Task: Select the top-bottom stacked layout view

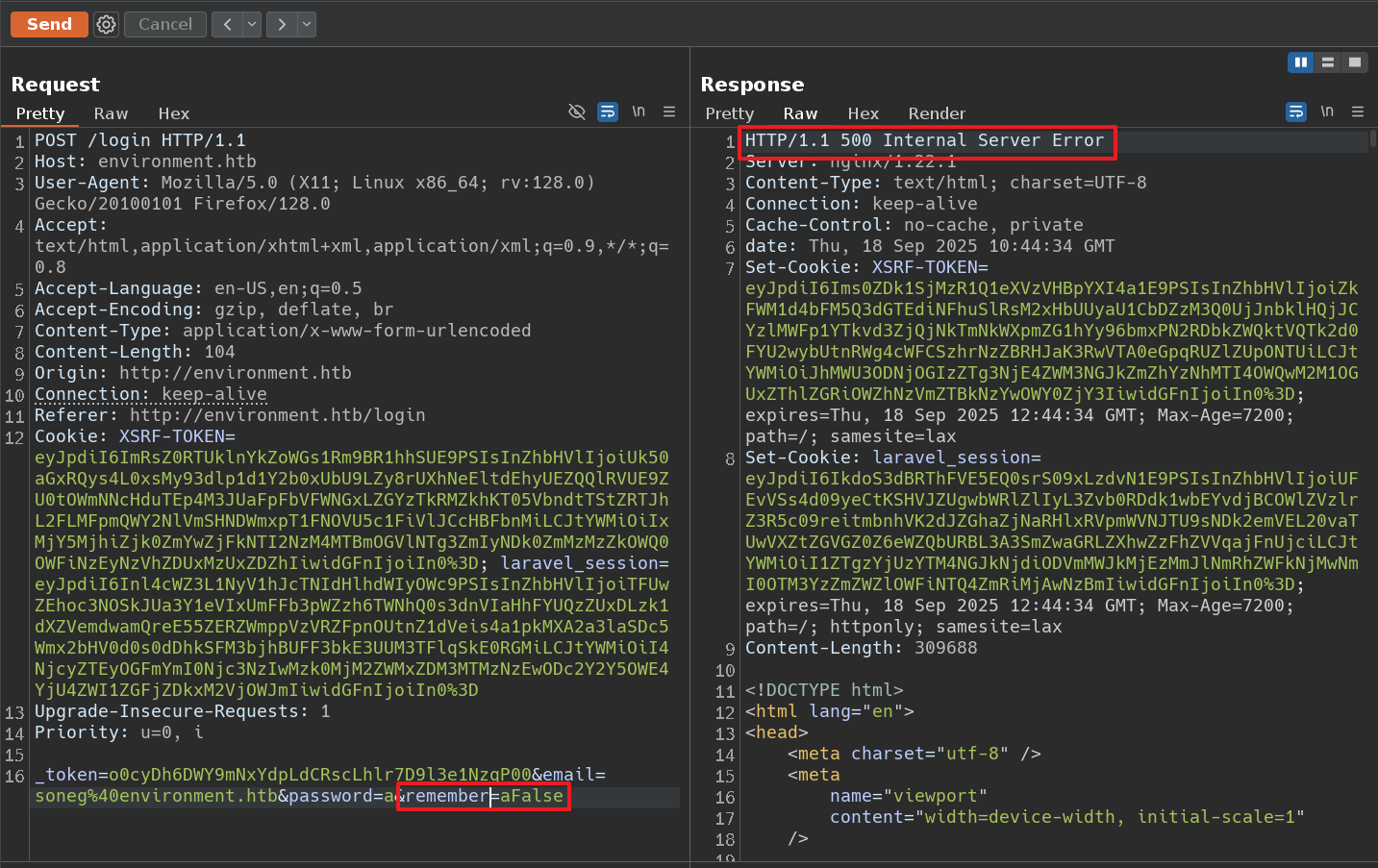Action: 1327,62
